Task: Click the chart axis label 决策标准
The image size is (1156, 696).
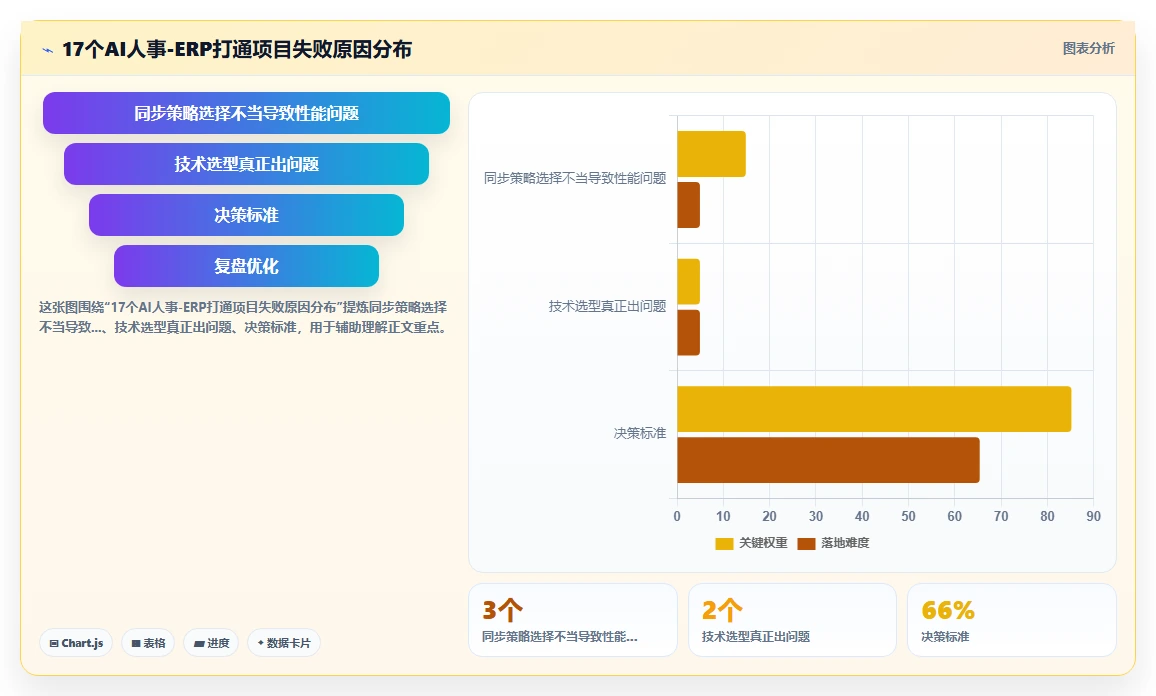Action: [640, 434]
